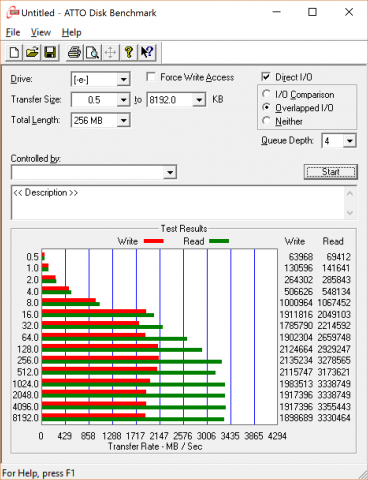This screenshot has width=368, height=480.
Task: Click the ATTO app icon in title bar
Action: coord(13,12)
